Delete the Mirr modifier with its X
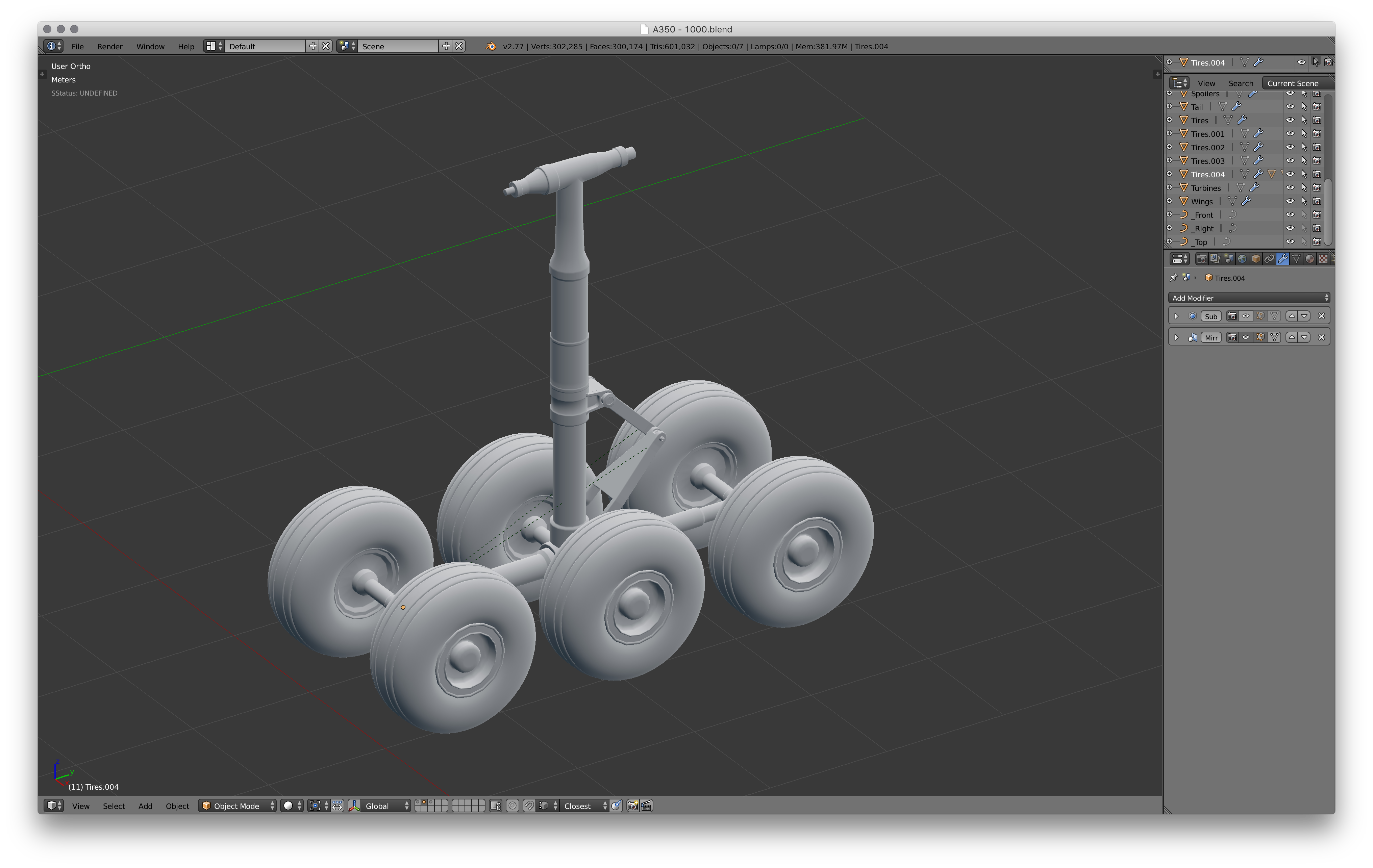The height and width of the screenshot is (868, 1373). pyautogui.click(x=1321, y=337)
